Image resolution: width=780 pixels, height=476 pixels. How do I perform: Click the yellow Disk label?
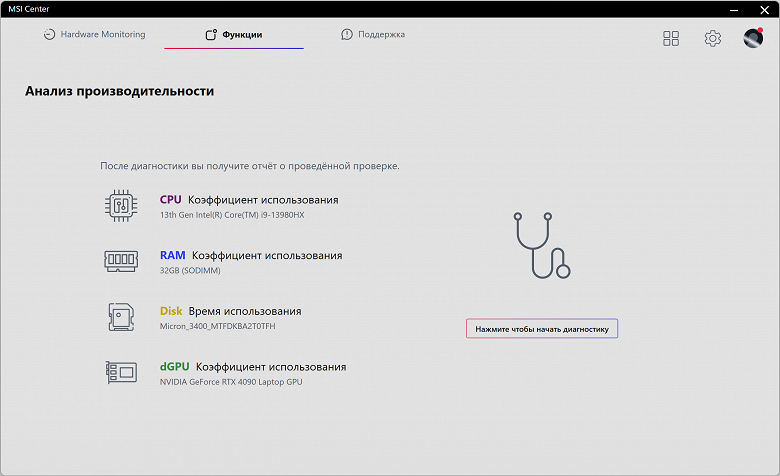coord(171,311)
